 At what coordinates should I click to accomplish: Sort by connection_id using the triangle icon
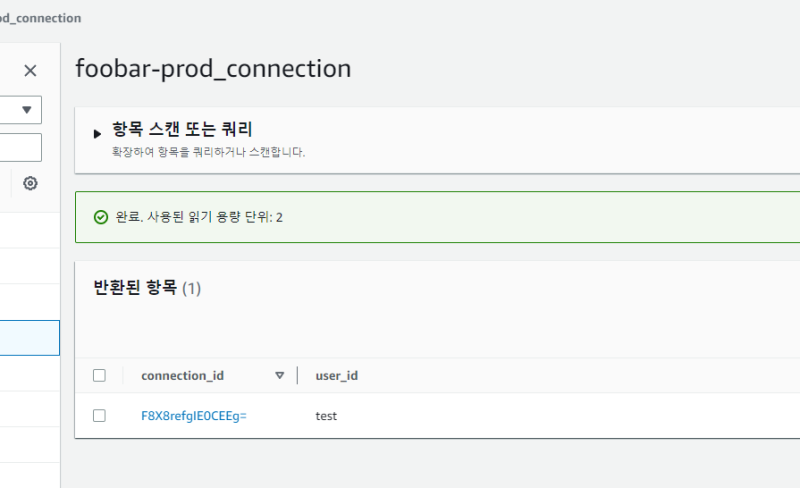[x=280, y=376]
